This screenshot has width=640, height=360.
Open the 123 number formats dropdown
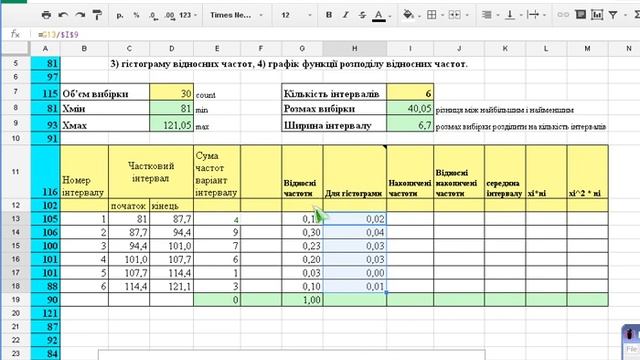(x=188, y=15)
